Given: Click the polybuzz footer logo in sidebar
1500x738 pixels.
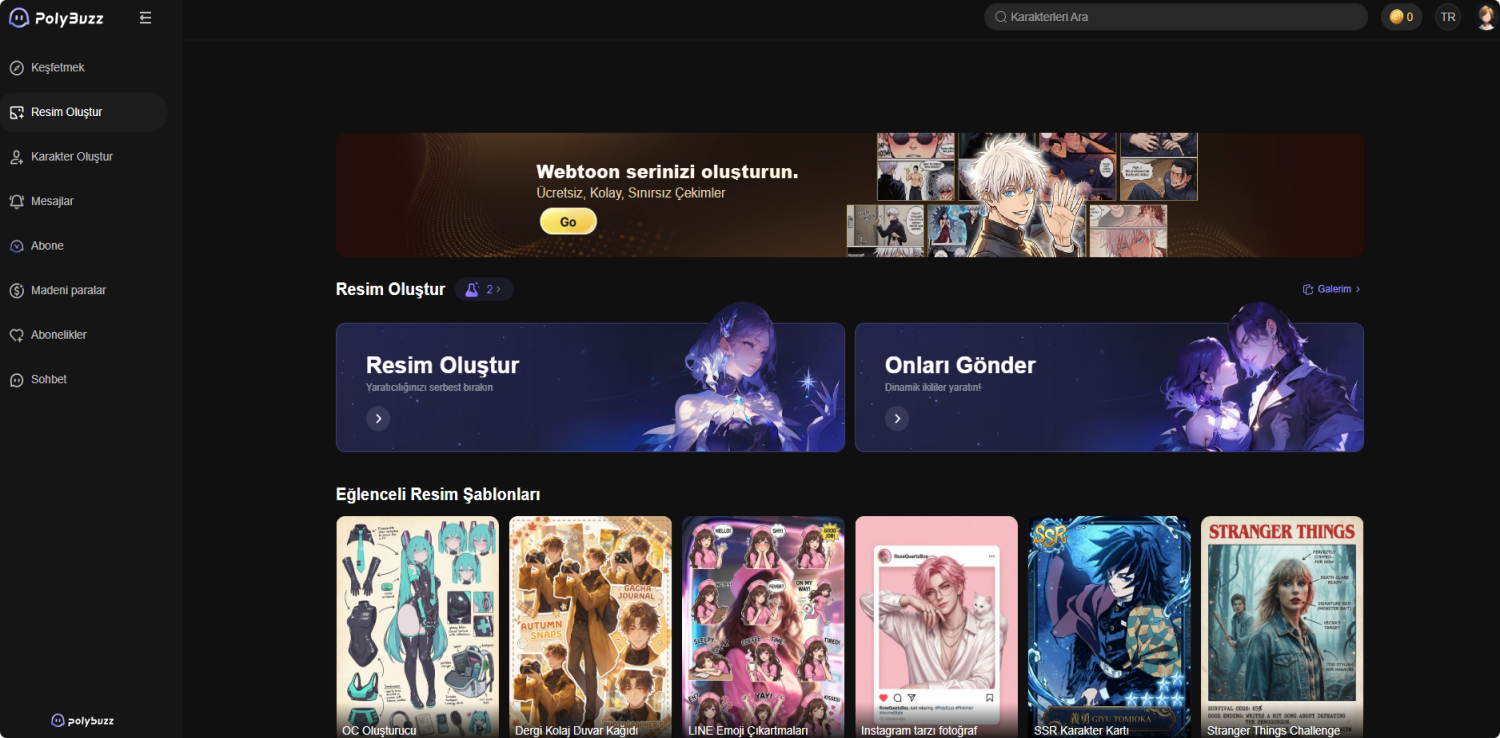Looking at the screenshot, I should point(83,720).
